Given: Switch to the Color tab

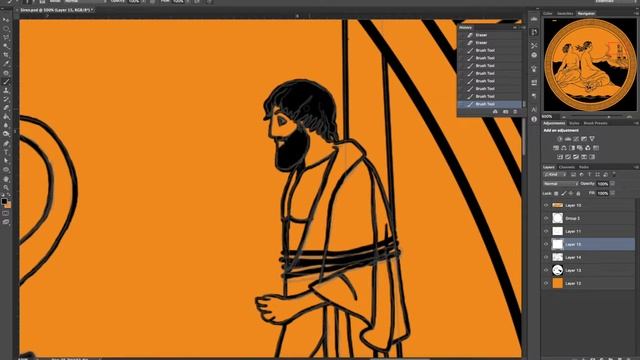Looking at the screenshot, I should coord(548,13).
